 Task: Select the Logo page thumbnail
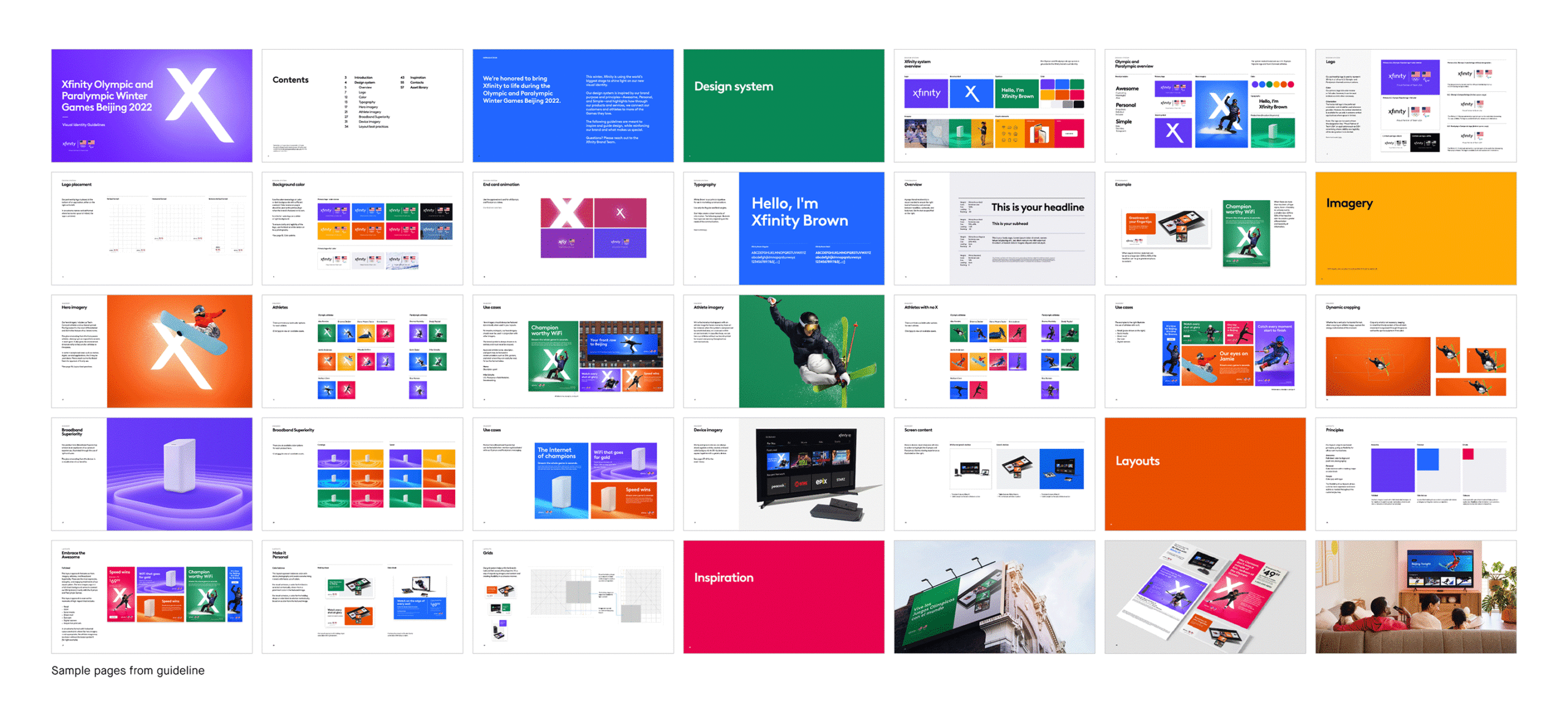coord(1415,105)
